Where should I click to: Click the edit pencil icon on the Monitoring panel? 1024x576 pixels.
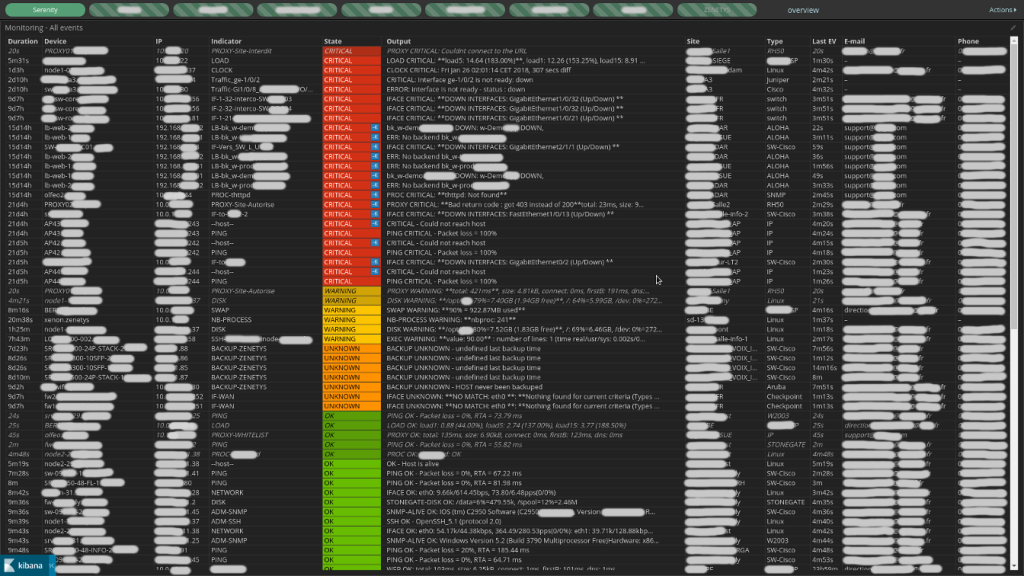coord(1011,27)
